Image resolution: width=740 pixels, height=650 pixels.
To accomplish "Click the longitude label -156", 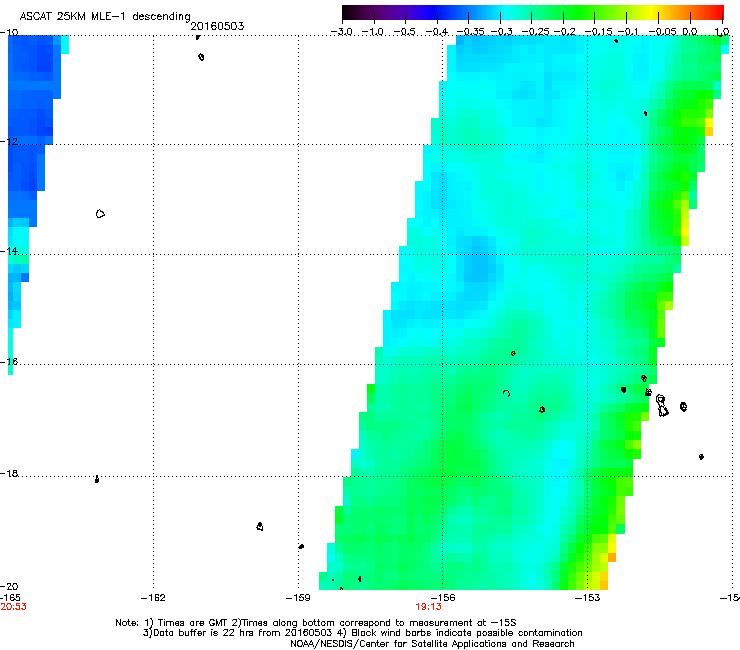I will [443, 598].
